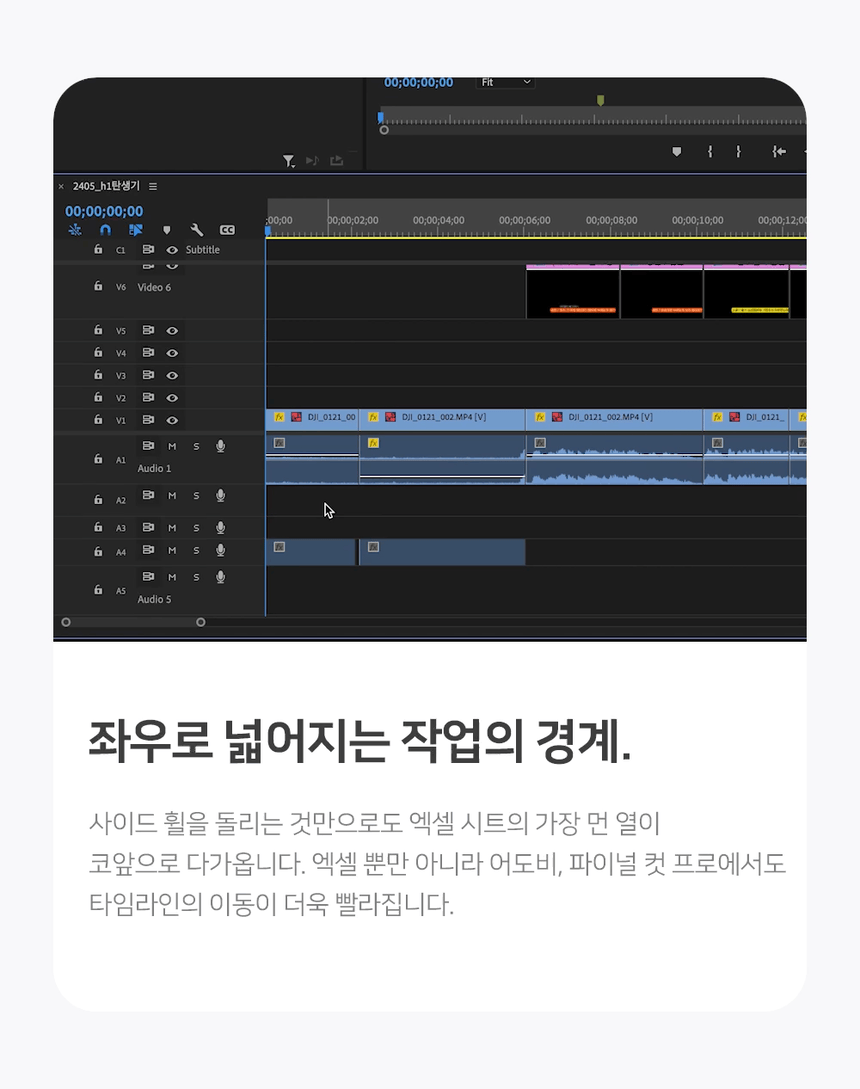Click Mark In bracket in program monitor

710,151
